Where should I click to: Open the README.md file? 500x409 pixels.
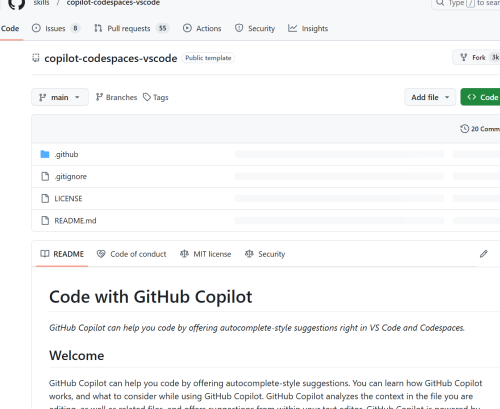coord(75,221)
